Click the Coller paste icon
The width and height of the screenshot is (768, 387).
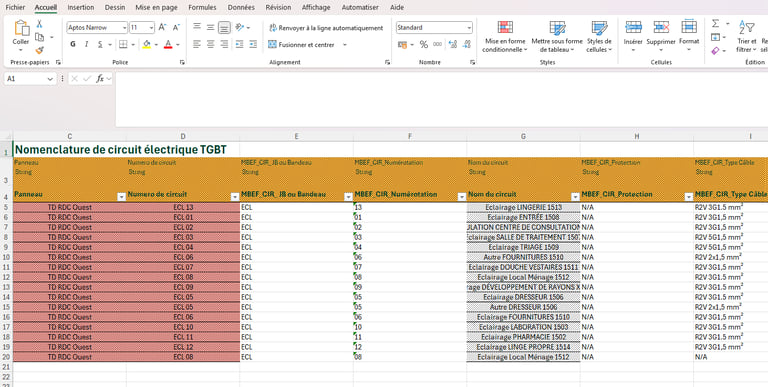(x=21, y=28)
